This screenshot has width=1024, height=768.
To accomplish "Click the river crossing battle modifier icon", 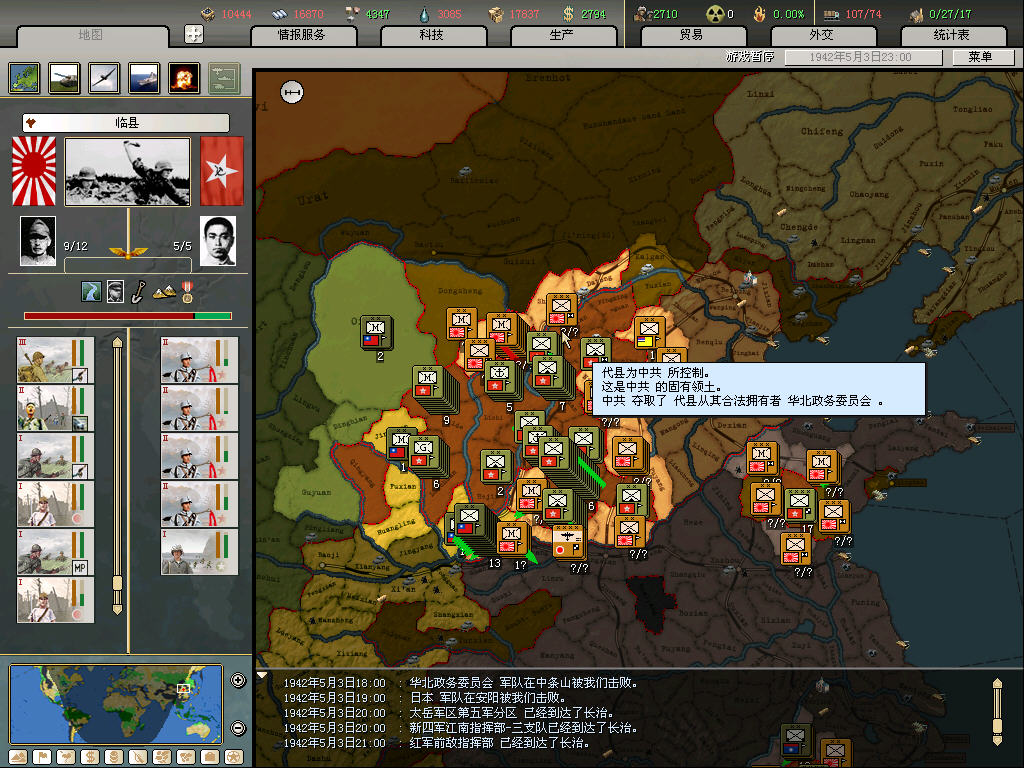I will pyautogui.click(x=91, y=291).
